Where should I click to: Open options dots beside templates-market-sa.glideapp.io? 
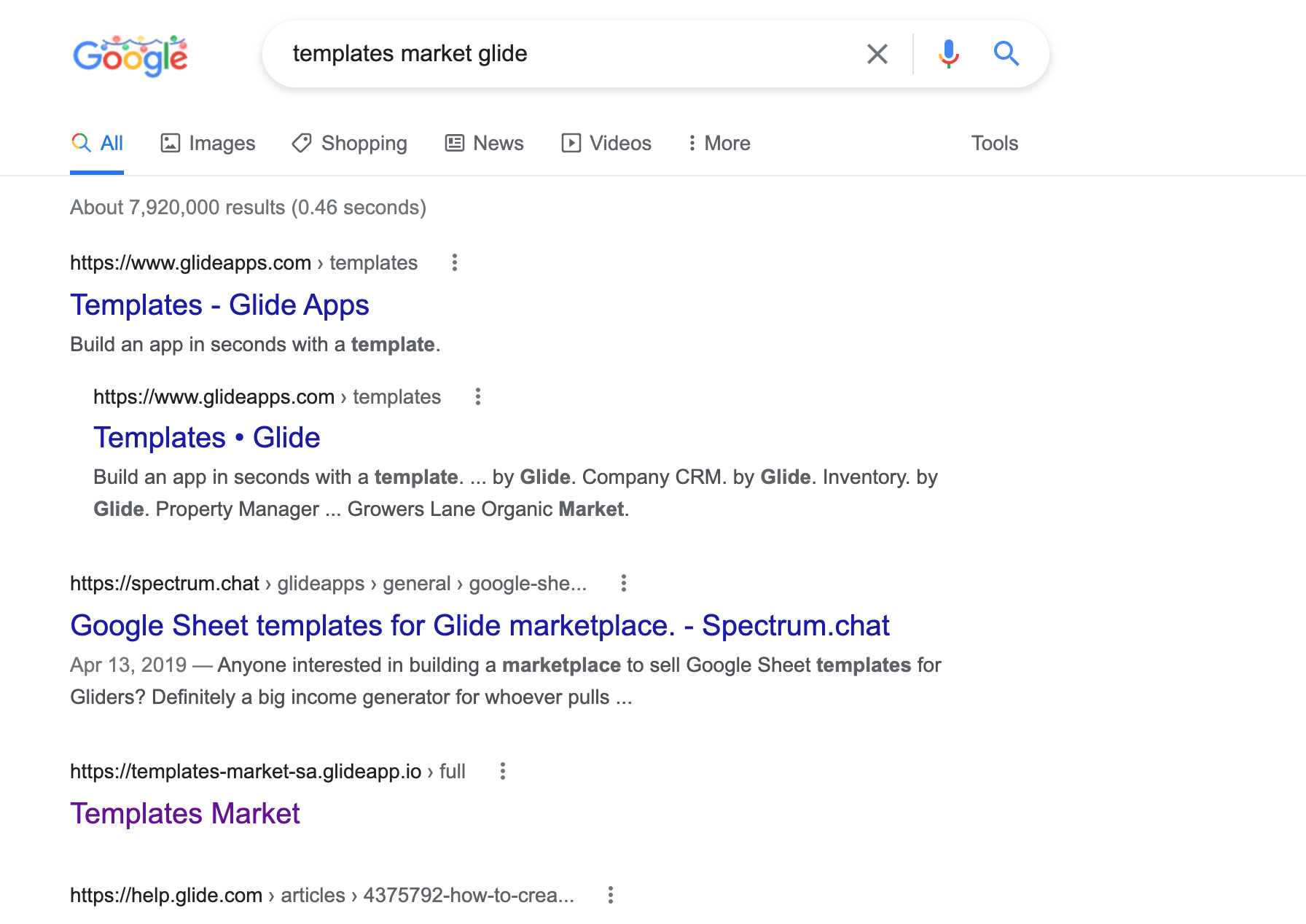pos(502,771)
